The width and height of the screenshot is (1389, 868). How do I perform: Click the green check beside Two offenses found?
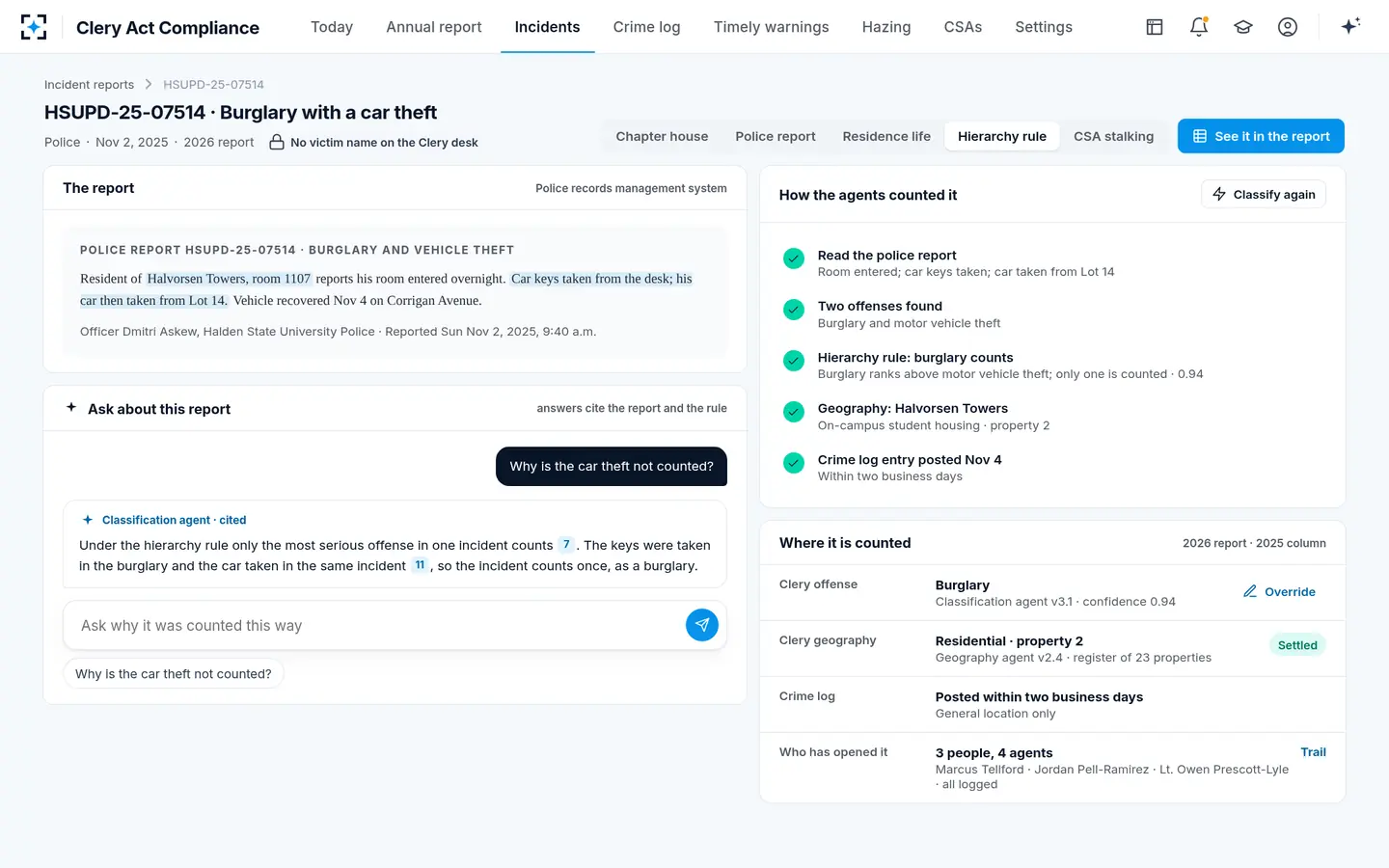click(x=794, y=310)
